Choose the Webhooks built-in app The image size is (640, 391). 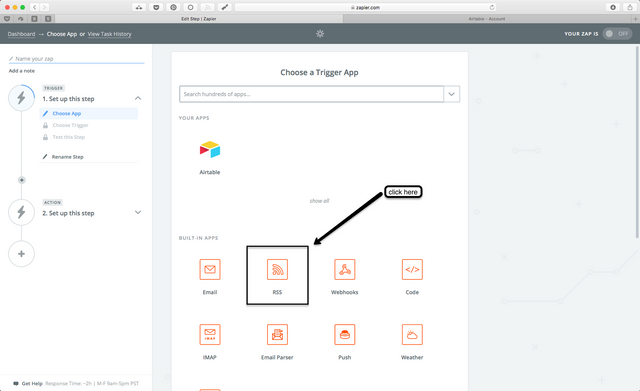[x=344, y=269]
